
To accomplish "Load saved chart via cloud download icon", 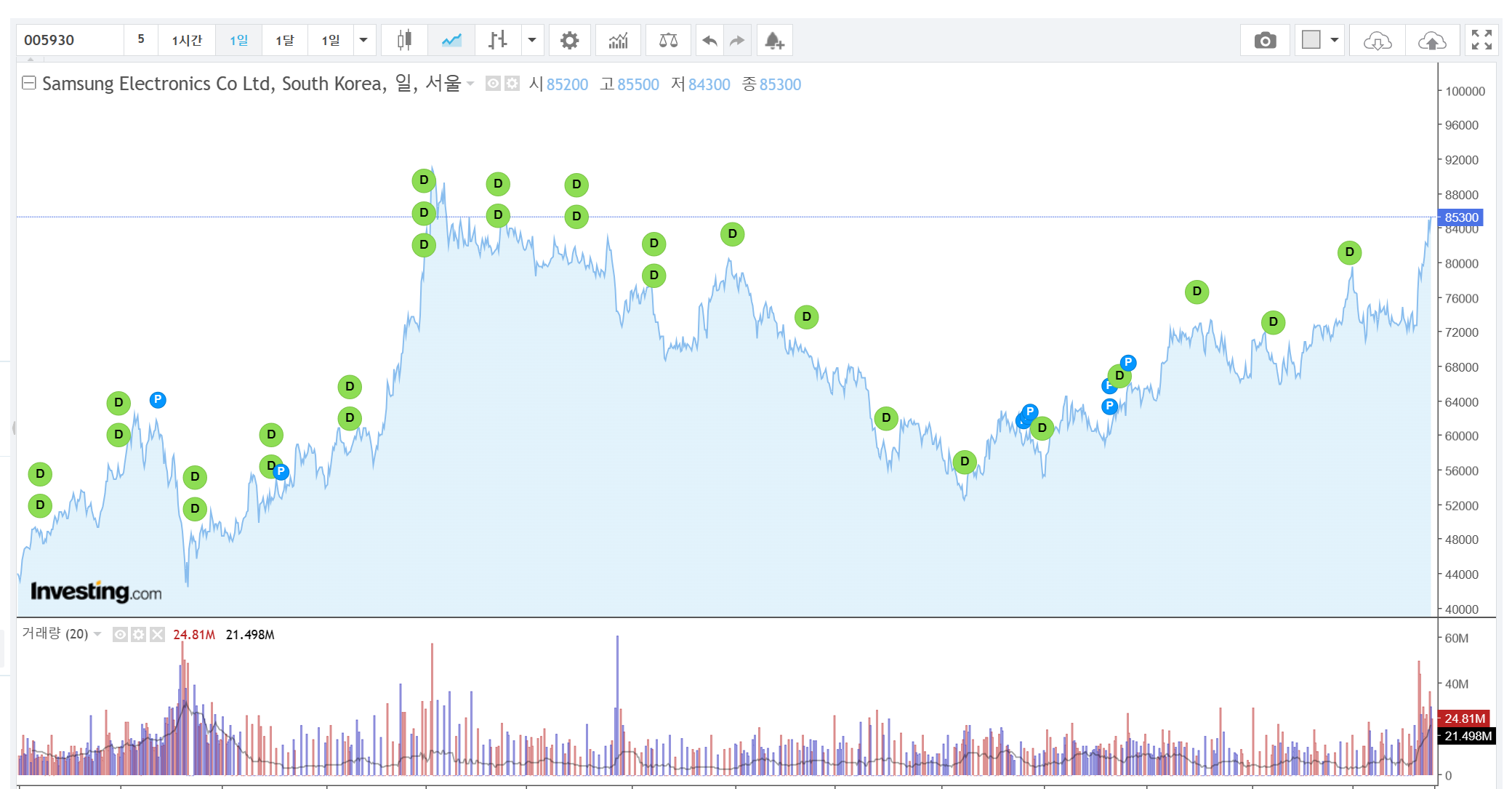I will pyautogui.click(x=1378, y=40).
